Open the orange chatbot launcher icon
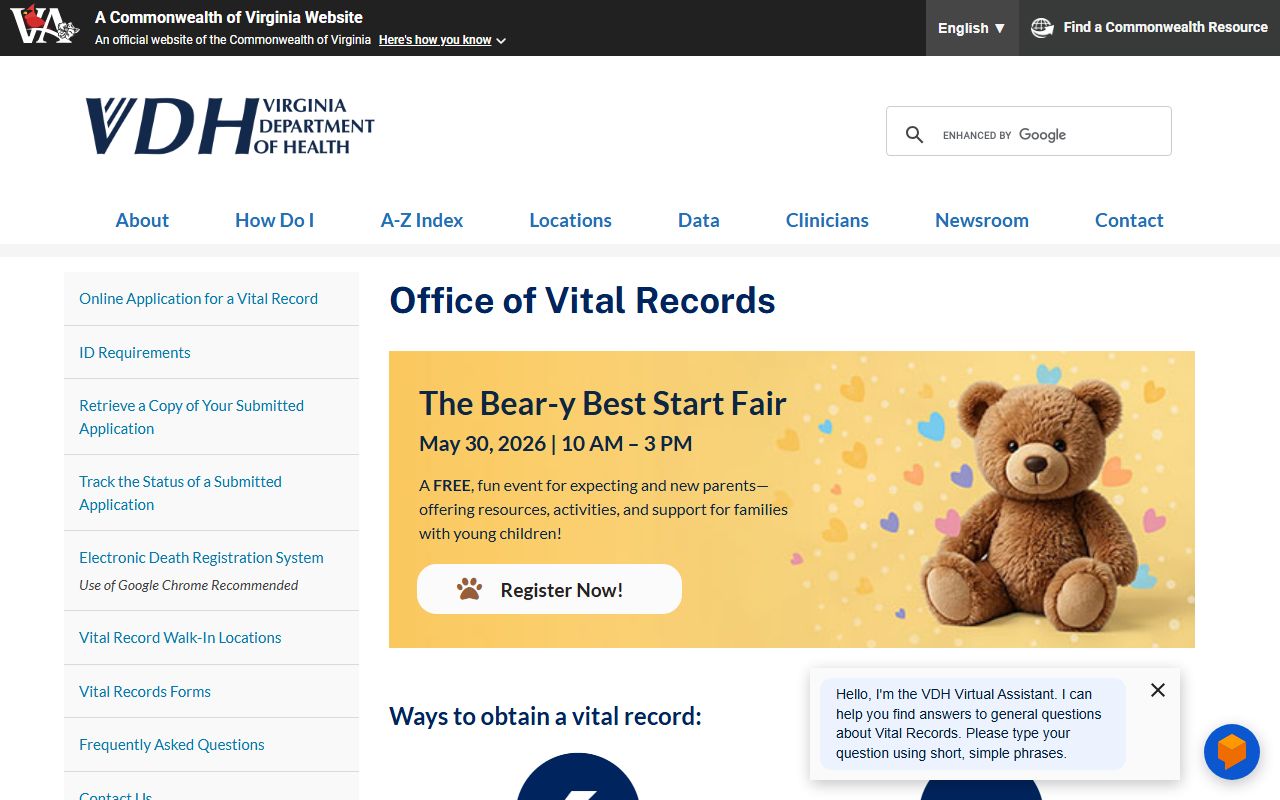Viewport: 1280px width, 800px height. coord(1231,752)
